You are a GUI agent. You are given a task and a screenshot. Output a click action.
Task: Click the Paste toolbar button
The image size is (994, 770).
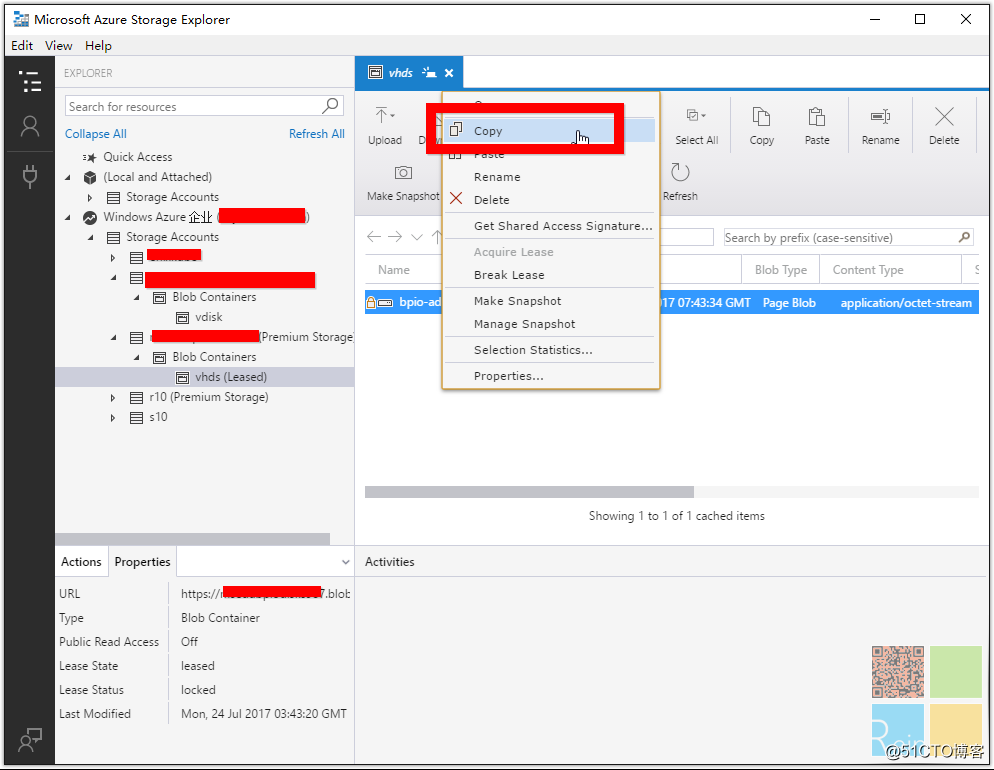pyautogui.click(x=816, y=126)
